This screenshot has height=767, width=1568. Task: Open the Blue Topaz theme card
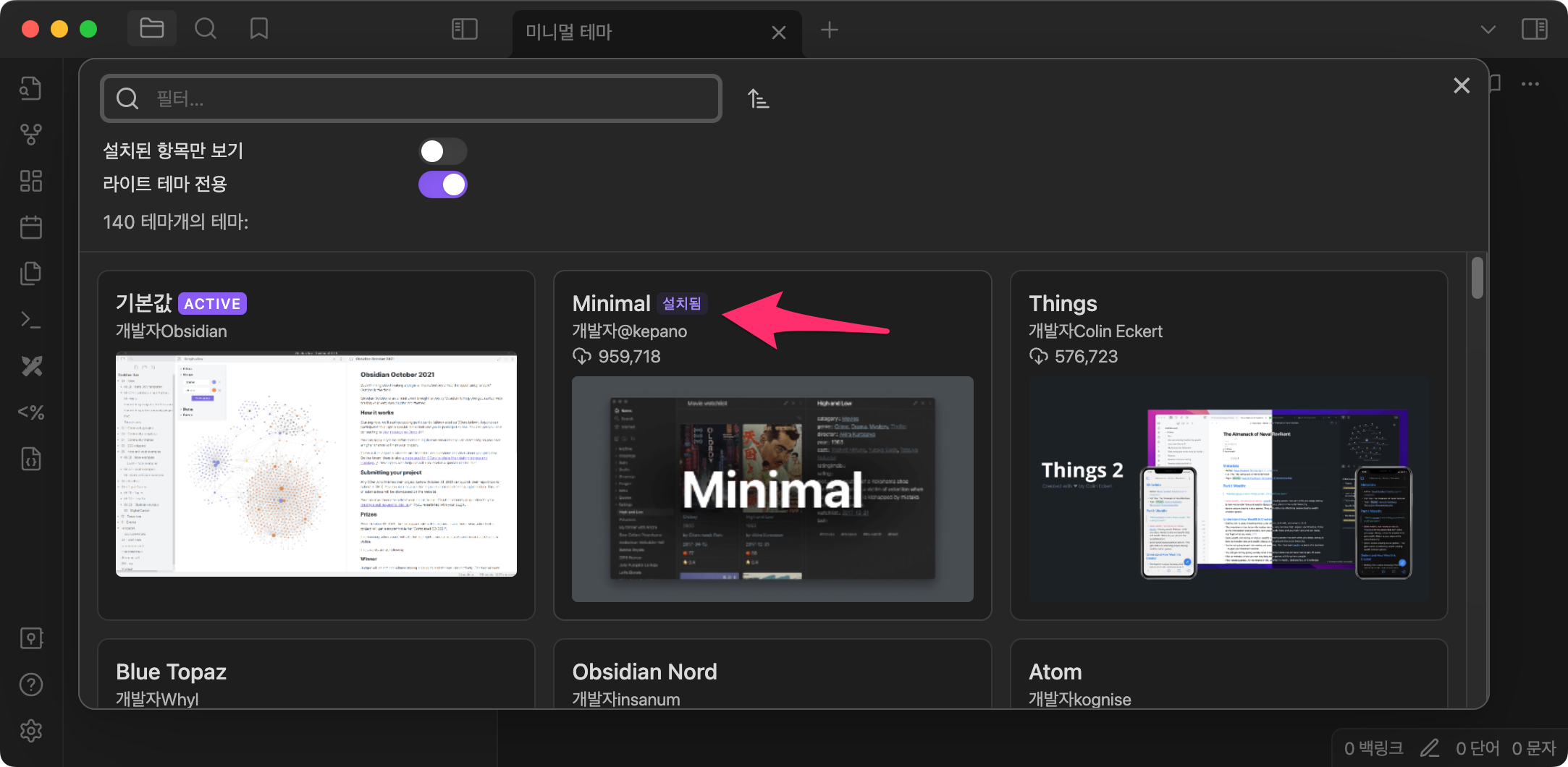point(316,674)
